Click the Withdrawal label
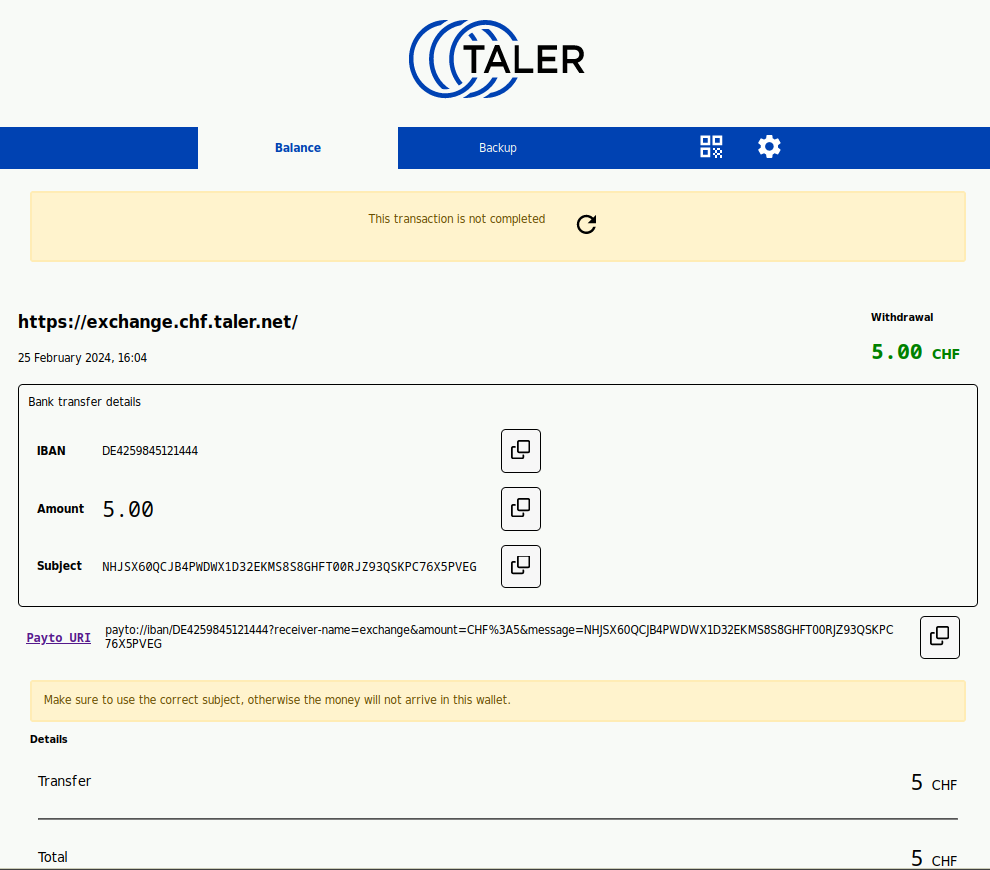The height and width of the screenshot is (870, 990). click(901, 317)
